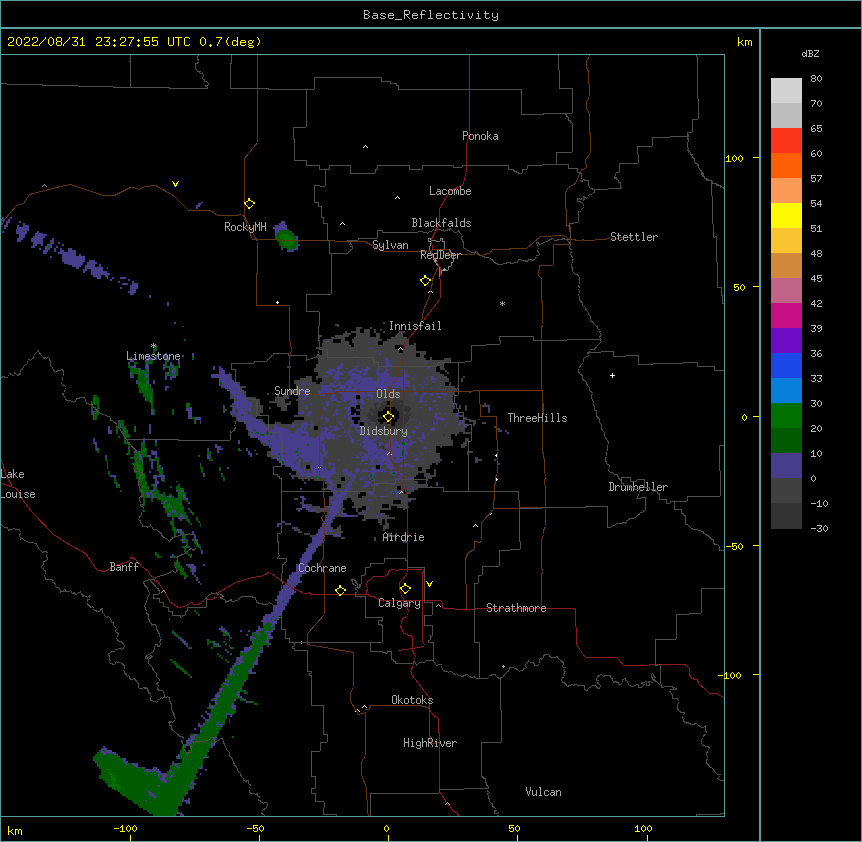Click the Calgary city label

(399, 603)
